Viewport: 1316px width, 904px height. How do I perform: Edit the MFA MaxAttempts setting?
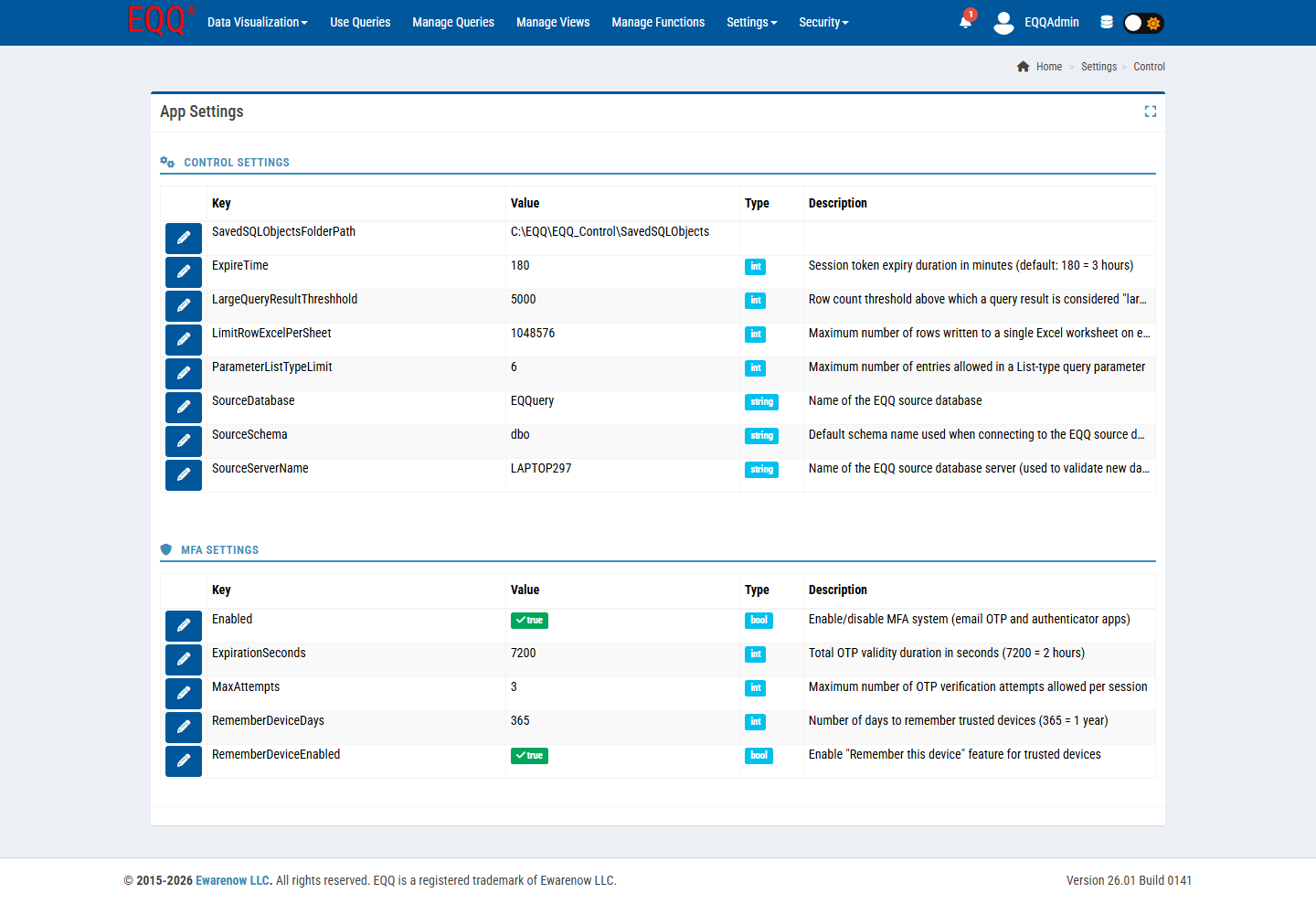click(x=184, y=693)
